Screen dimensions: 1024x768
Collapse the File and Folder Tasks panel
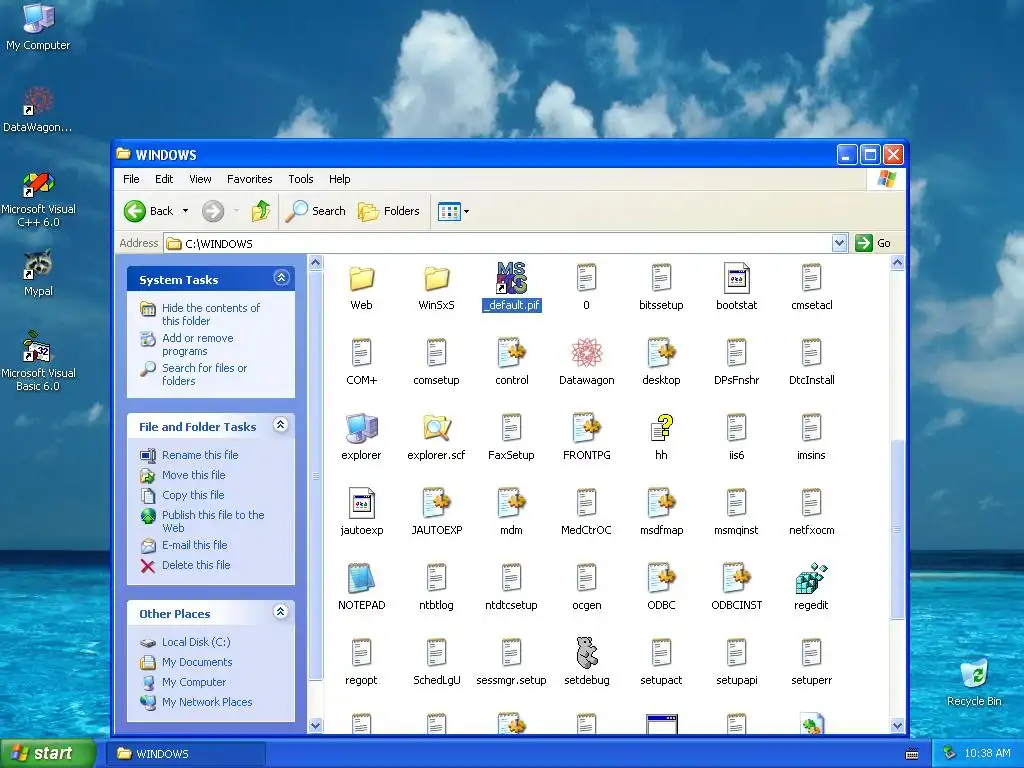pos(281,425)
